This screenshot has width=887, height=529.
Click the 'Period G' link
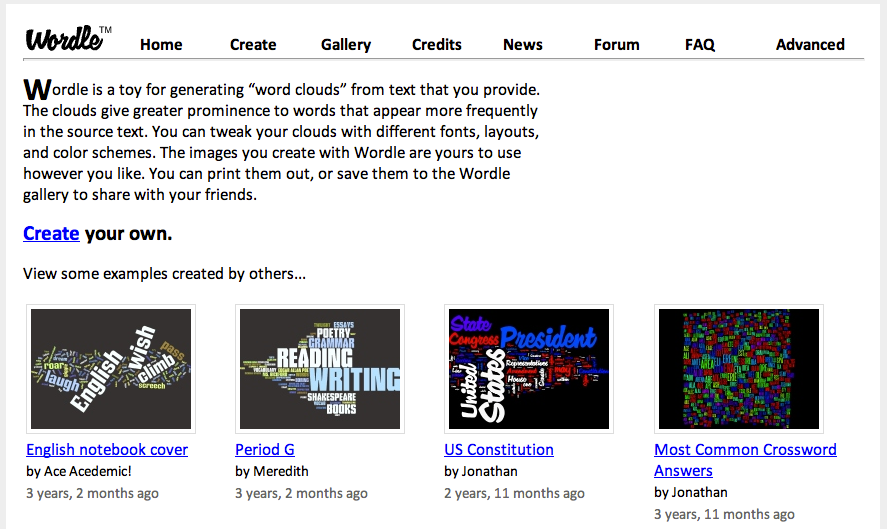[265, 450]
